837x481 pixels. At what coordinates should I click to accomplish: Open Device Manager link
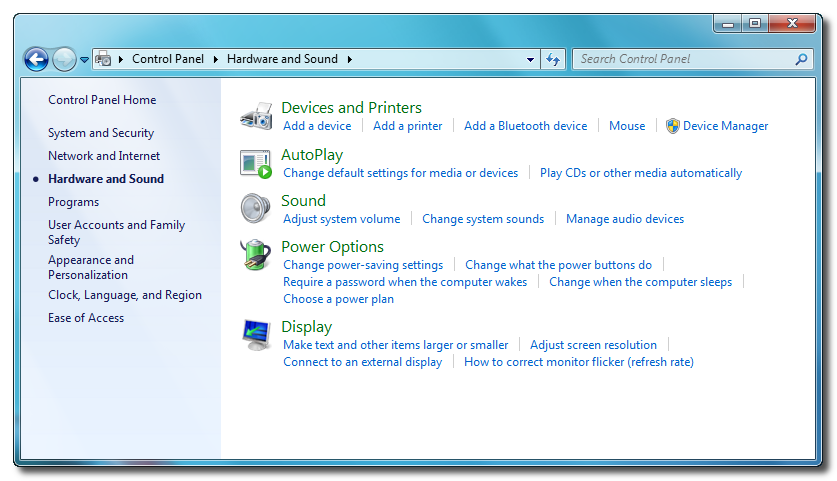click(725, 126)
